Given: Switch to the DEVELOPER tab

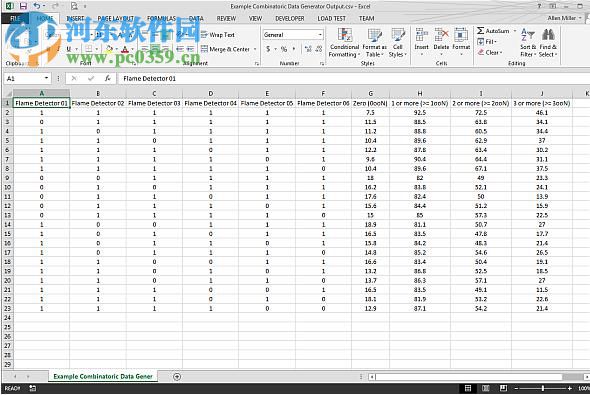Looking at the screenshot, I should pyautogui.click(x=290, y=18).
